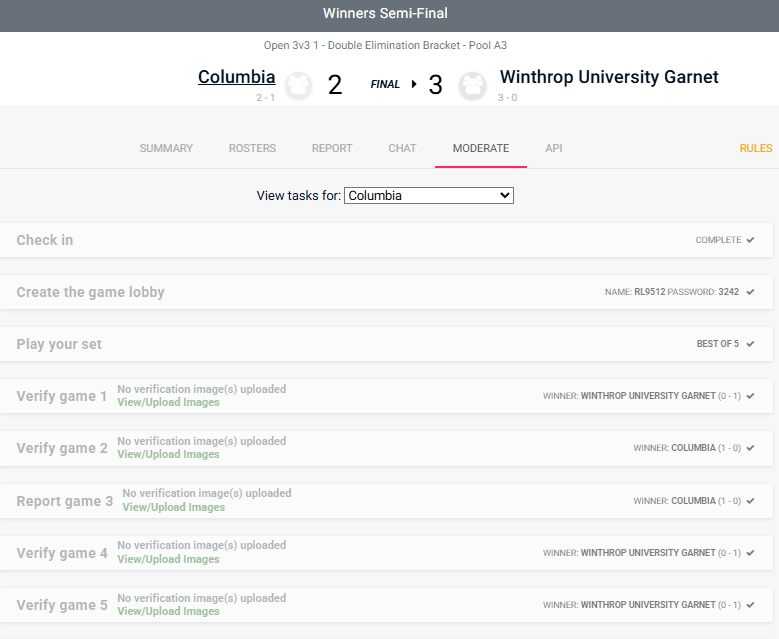Expand the Verify game 1 task

point(387,396)
